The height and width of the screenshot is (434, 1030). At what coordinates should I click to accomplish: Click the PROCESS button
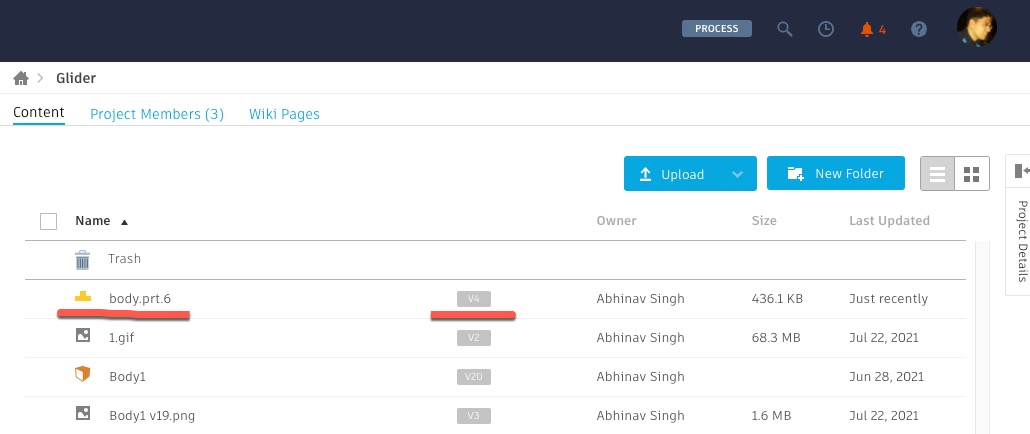(x=717, y=29)
